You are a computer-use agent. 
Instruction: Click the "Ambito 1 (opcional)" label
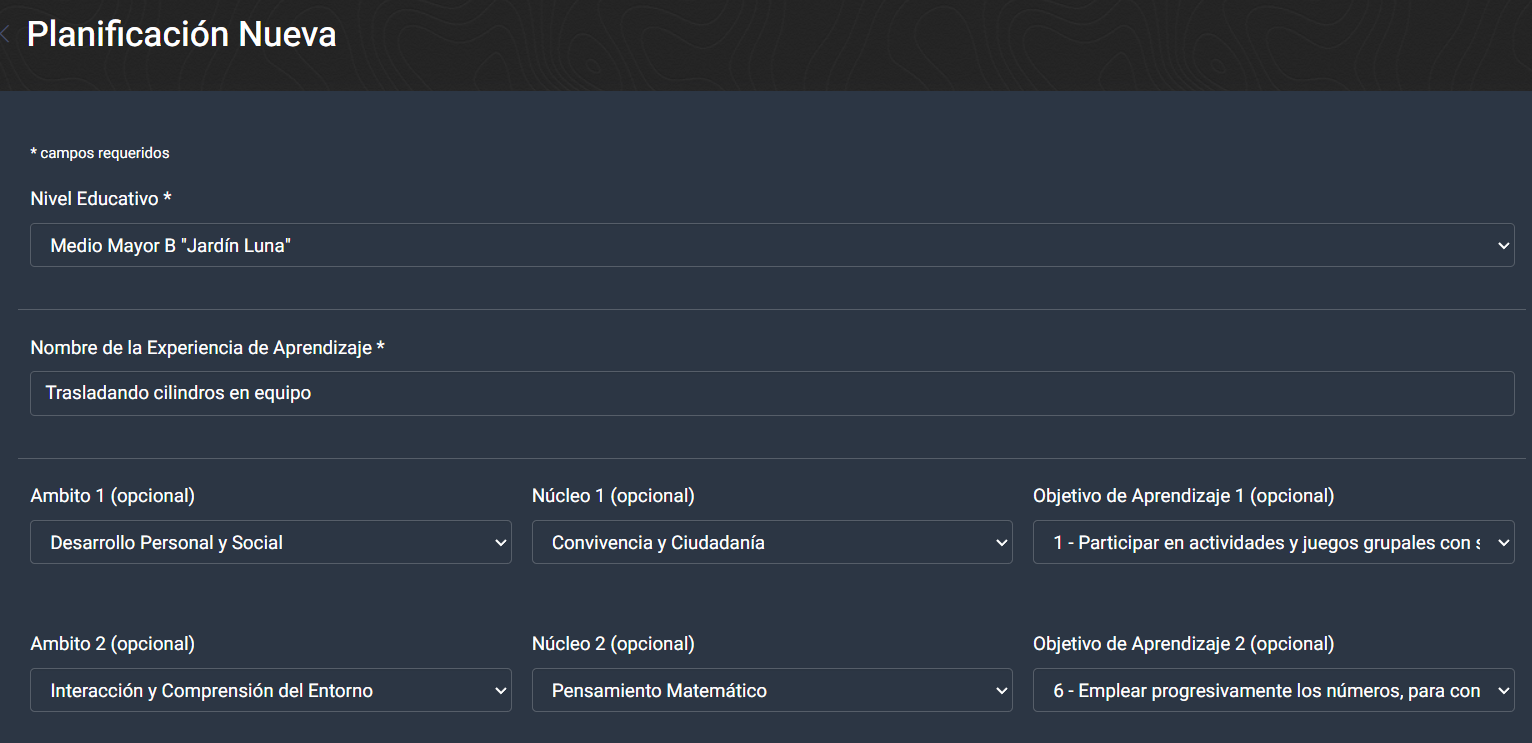pyautogui.click(x=113, y=495)
